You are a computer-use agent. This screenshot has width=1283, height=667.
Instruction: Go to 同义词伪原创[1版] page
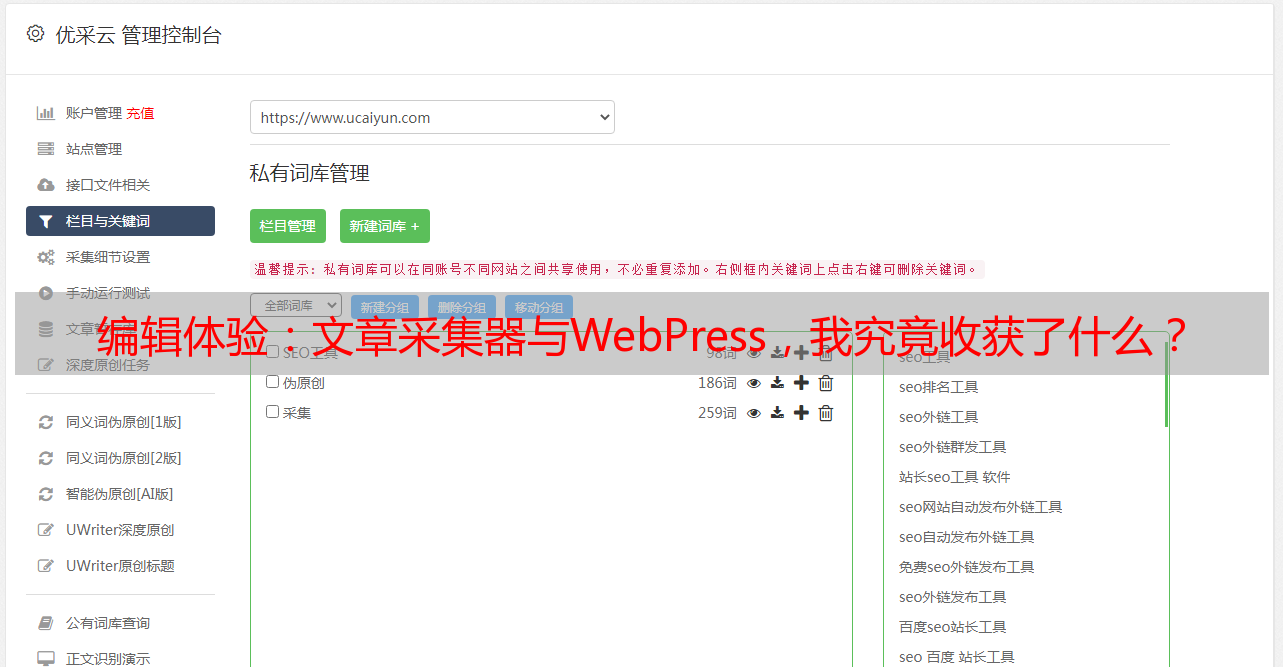(x=124, y=422)
